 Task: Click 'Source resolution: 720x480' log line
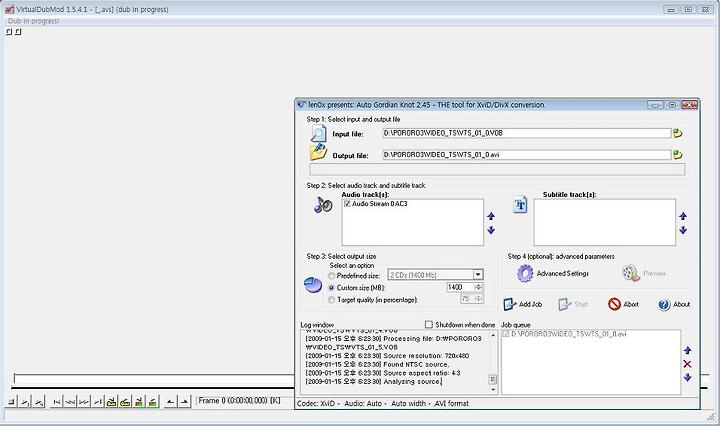point(387,356)
